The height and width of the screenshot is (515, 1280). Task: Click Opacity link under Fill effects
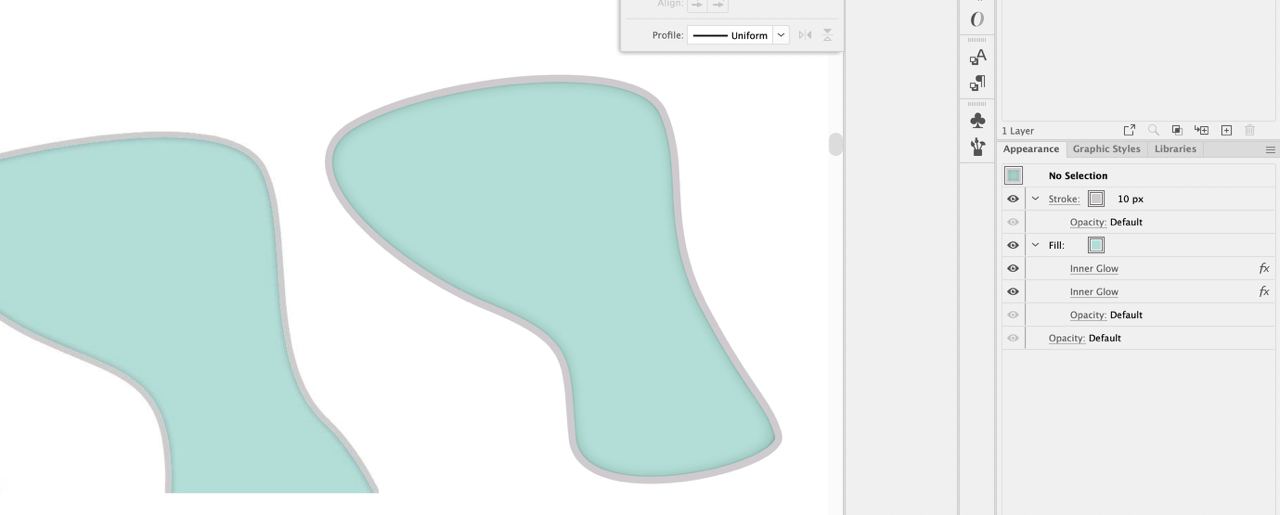pos(1088,315)
